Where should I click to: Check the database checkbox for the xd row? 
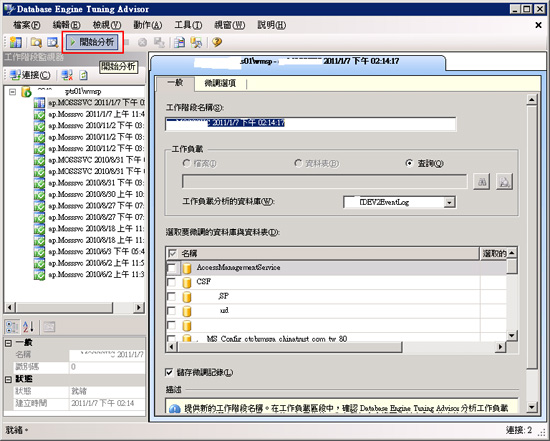172,311
